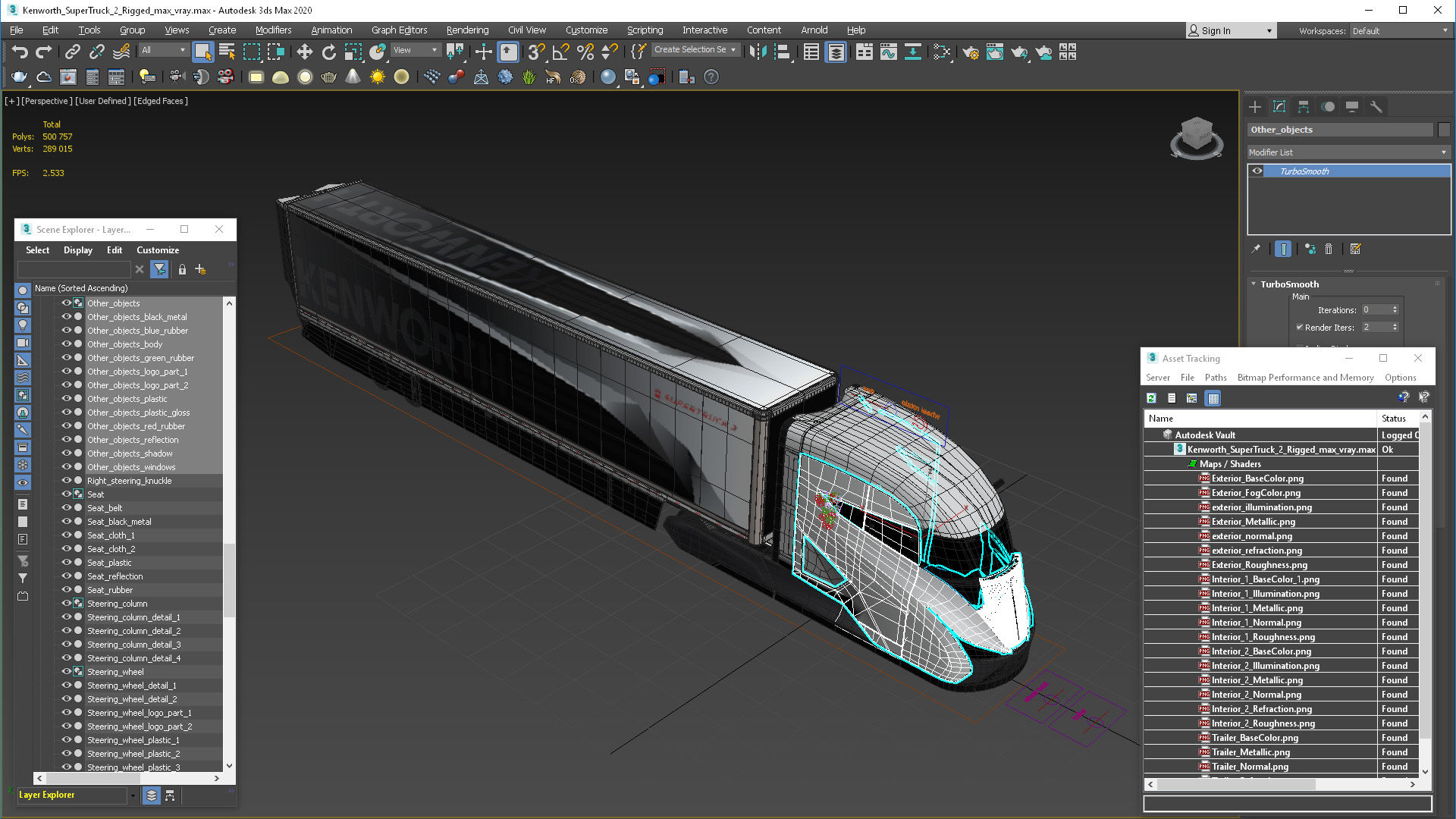Click the Render Production teapot icon
This screenshot has height=819, width=1456.
click(x=1019, y=52)
